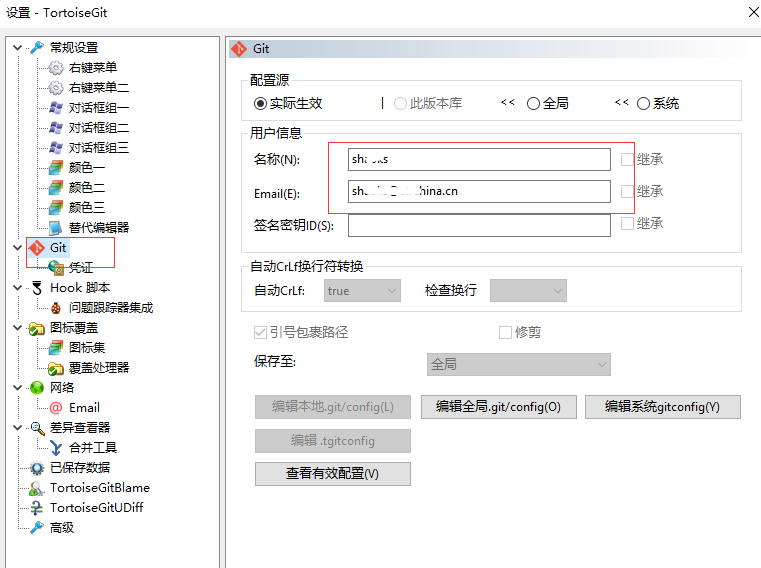Click the TortoiseGitUDiff icon
The height and width of the screenshot is (568, 761).
tap(37, 507)
